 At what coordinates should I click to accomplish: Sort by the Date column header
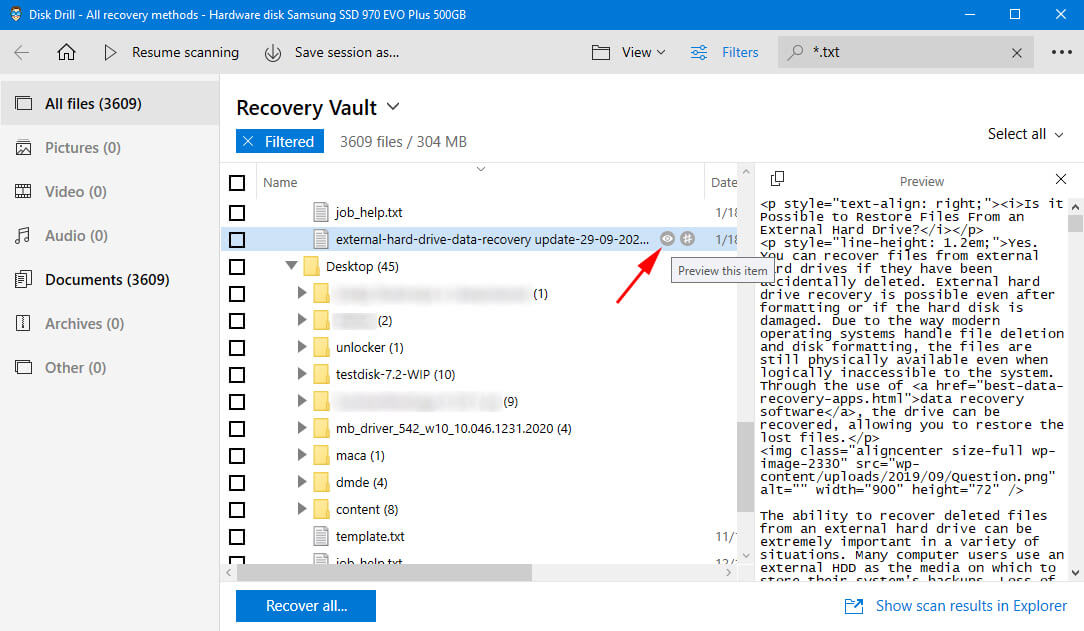click(724, 182)
